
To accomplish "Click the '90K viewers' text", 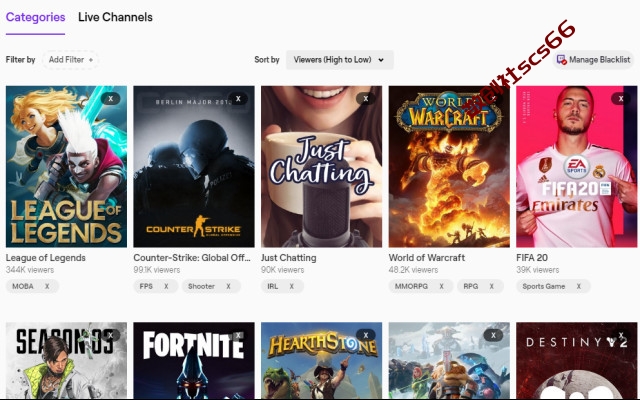I will [x=282, y=270].
